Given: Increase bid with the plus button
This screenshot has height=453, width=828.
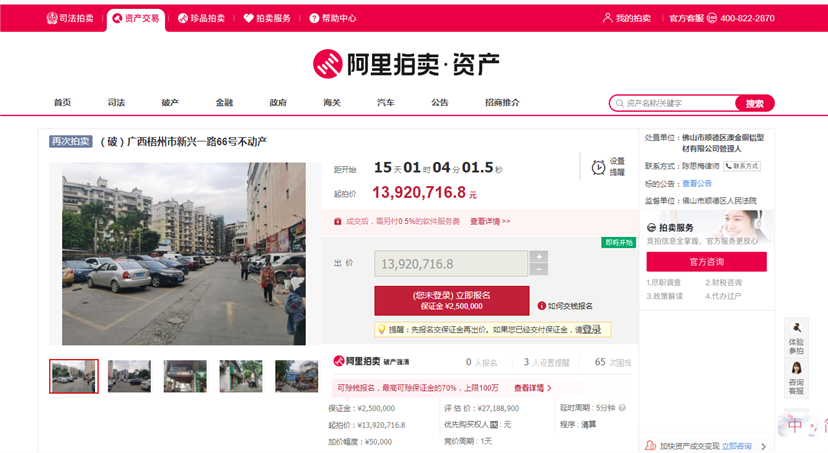Looking at the screenshot, I should (539, 257).
